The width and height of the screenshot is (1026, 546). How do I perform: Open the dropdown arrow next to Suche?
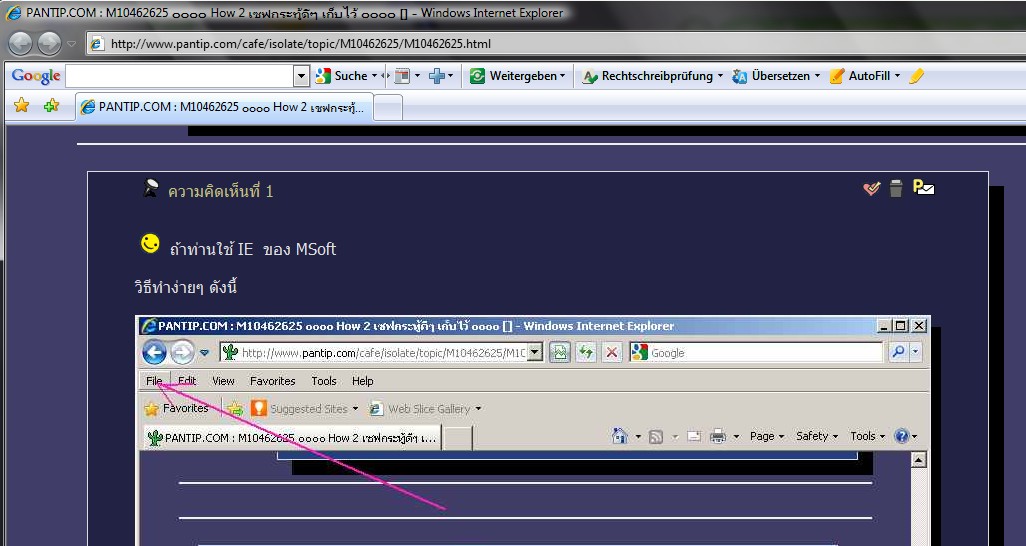(374, 76)
